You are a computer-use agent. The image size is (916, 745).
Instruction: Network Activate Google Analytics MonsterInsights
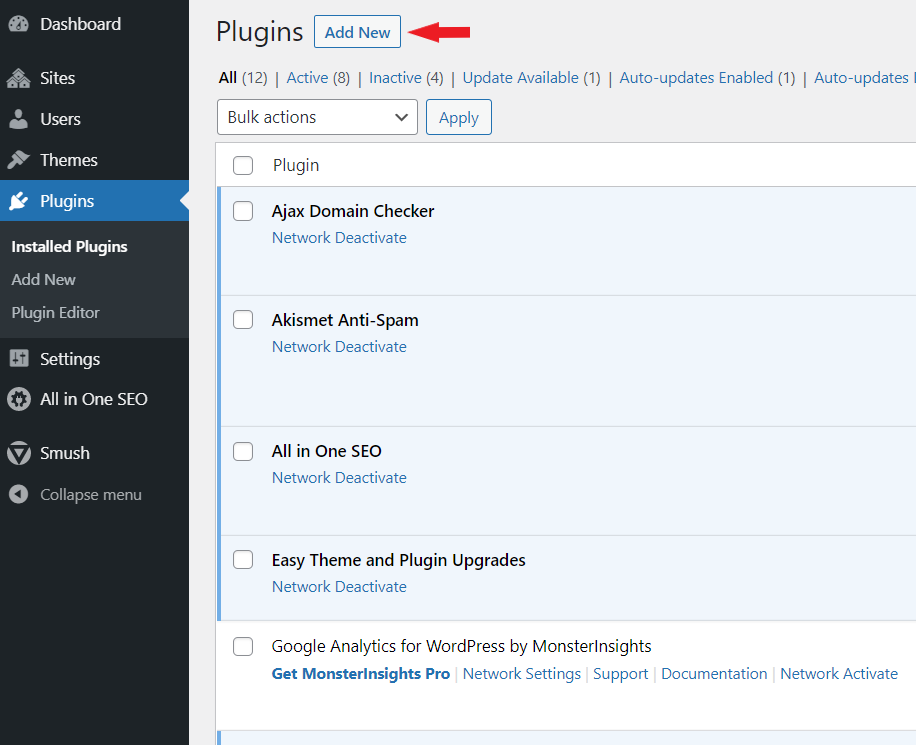839,674
